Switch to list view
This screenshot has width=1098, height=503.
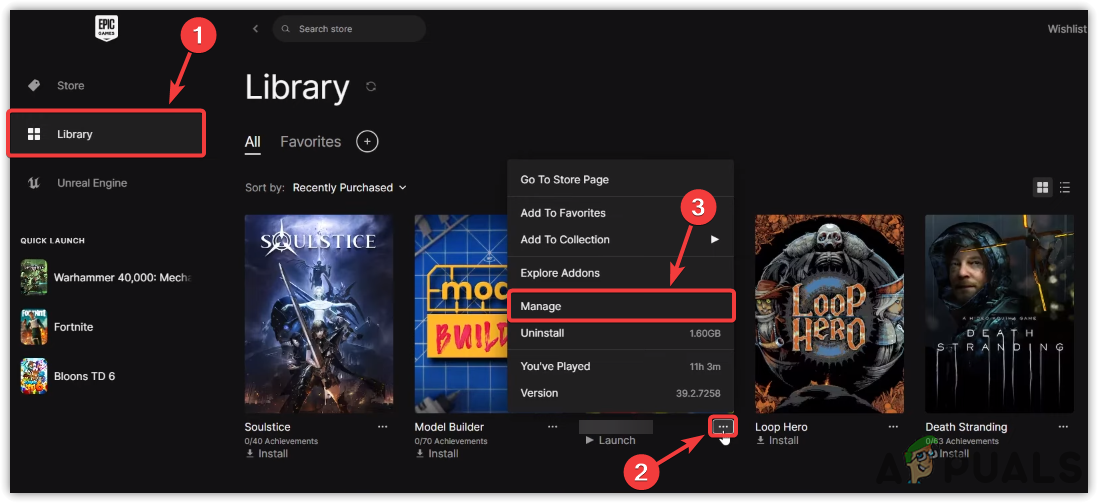(1064, 187)
